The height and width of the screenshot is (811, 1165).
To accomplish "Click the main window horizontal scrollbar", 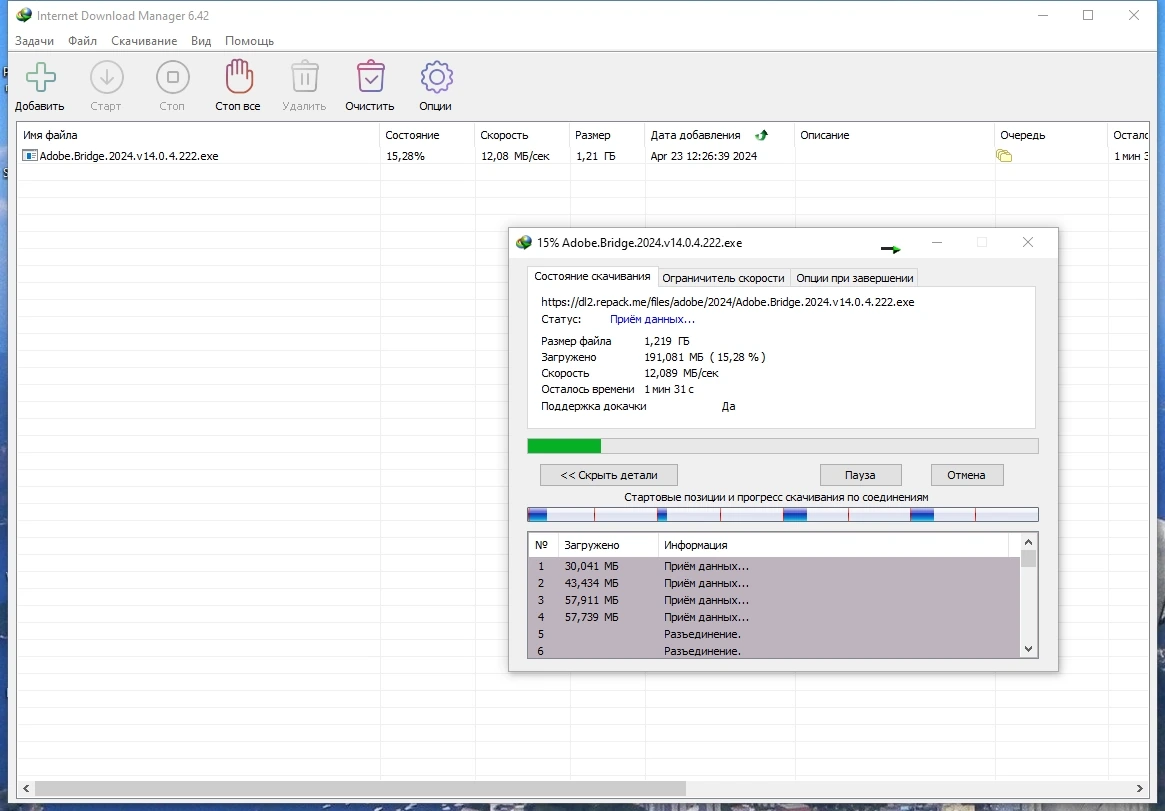I will pos(360,788).
